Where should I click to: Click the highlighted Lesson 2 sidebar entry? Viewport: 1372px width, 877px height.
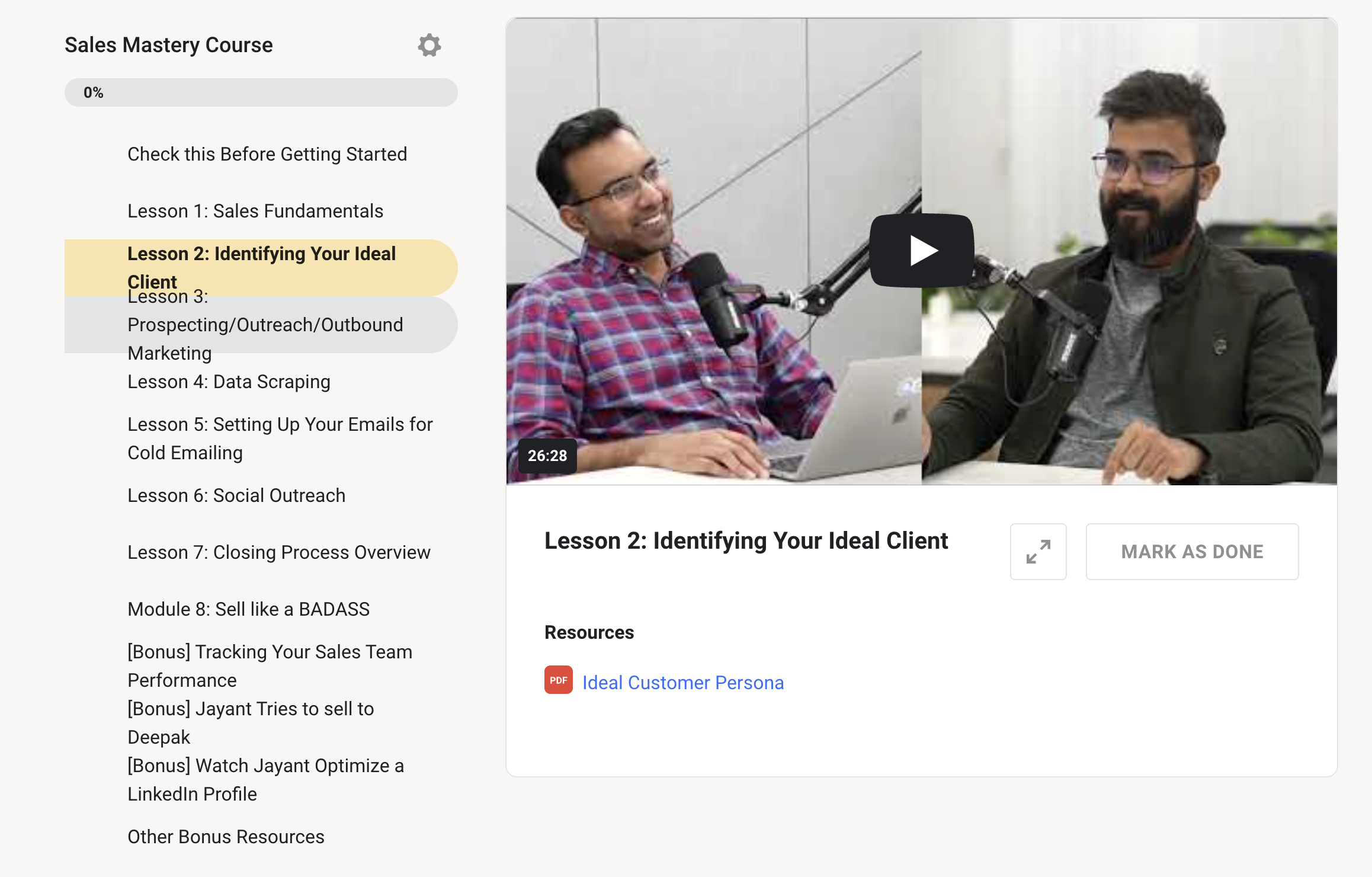tap(261, 267)
